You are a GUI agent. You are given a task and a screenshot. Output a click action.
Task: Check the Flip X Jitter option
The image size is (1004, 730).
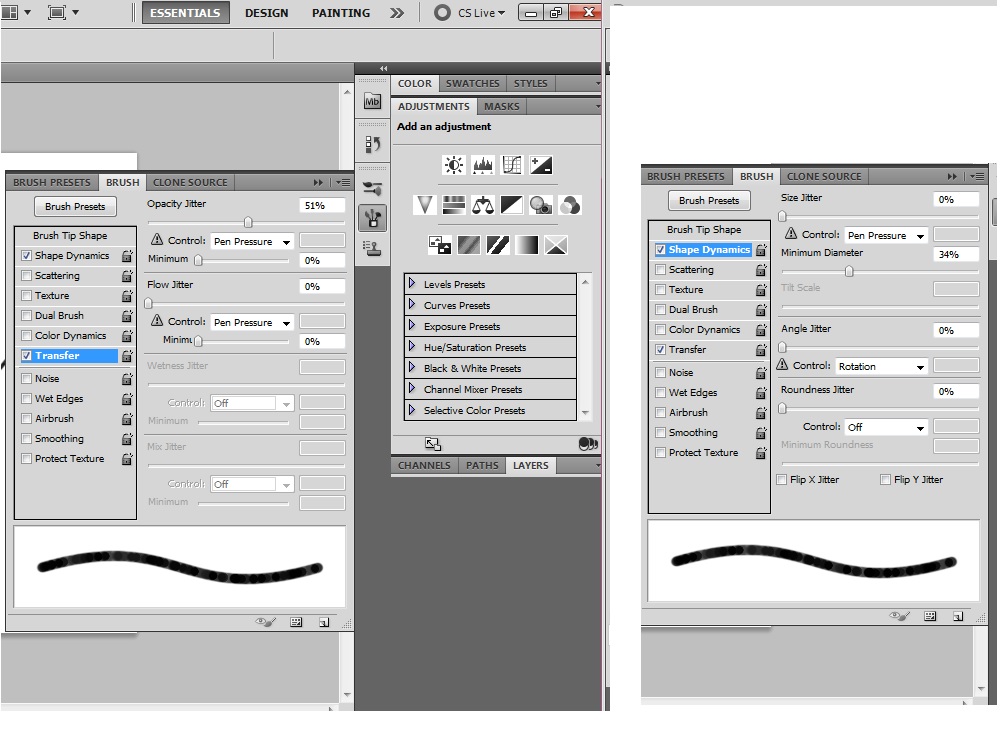782,480
